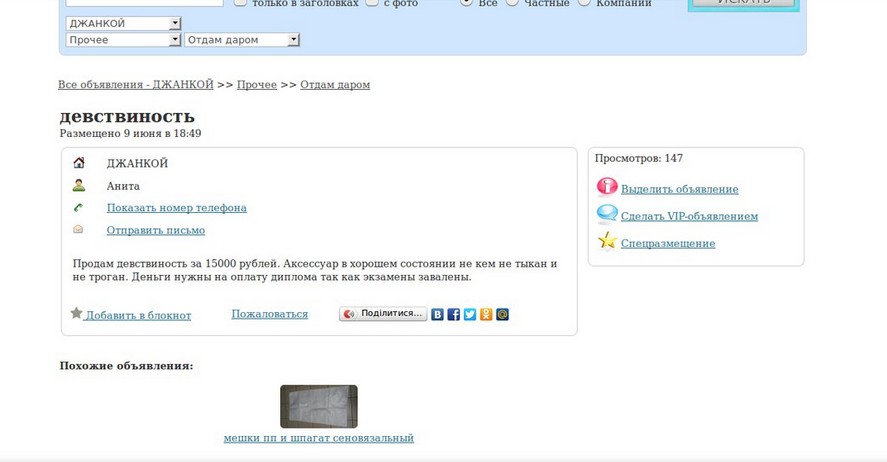The height and width of the screenshot is (462, 887).
Task: Open the Отдам даром breadcrumb link
Action: (x=335, y=84)
